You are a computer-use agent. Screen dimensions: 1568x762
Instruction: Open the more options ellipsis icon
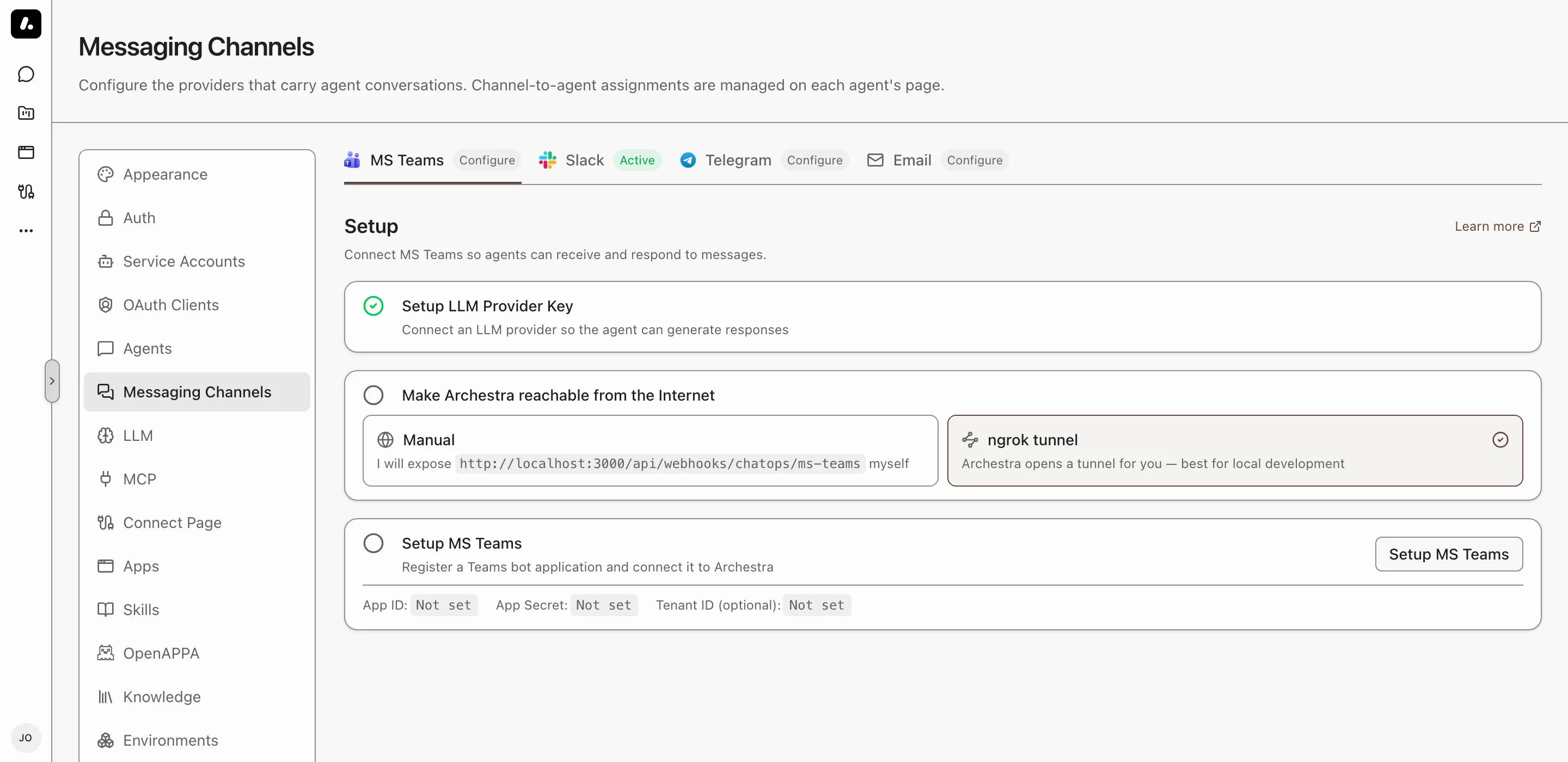26,231
